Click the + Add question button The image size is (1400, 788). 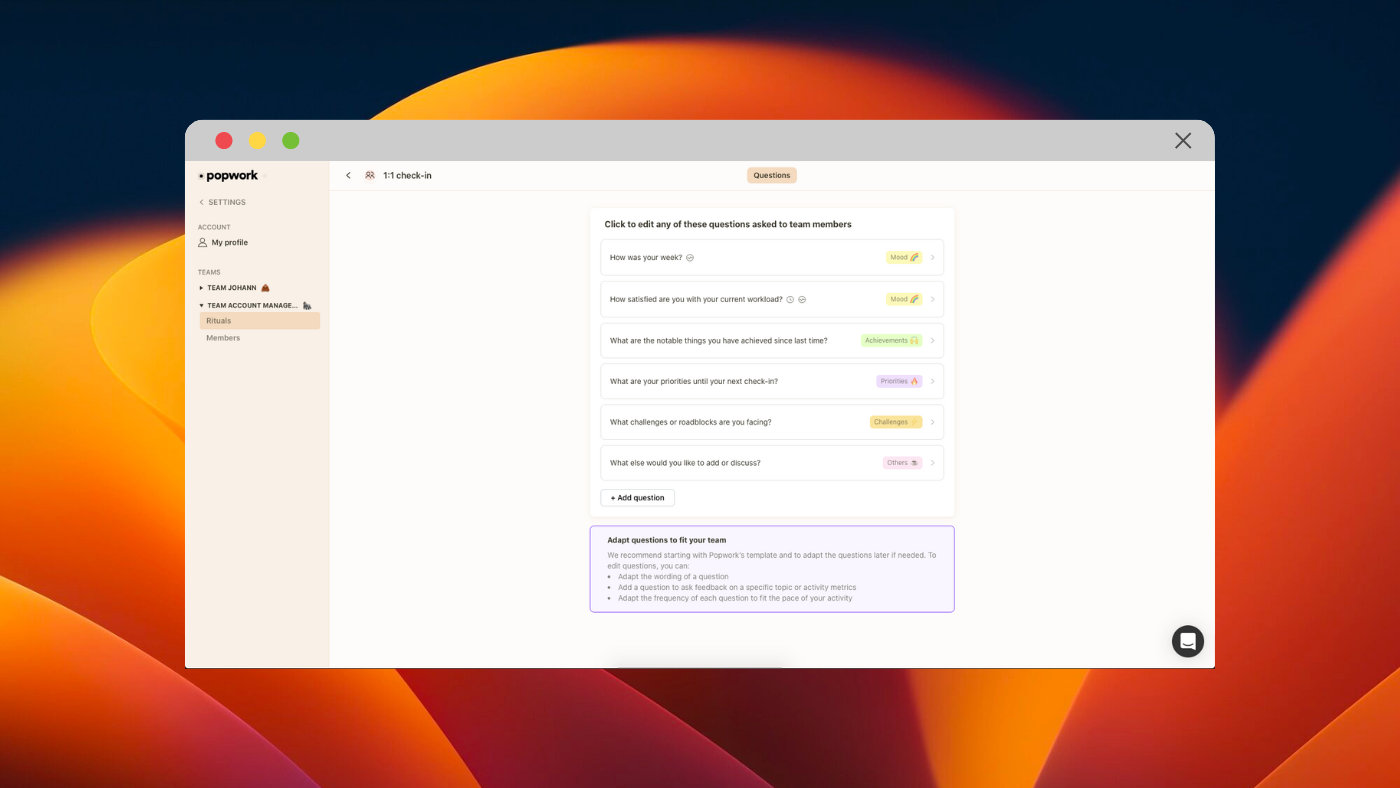[637, 497]
